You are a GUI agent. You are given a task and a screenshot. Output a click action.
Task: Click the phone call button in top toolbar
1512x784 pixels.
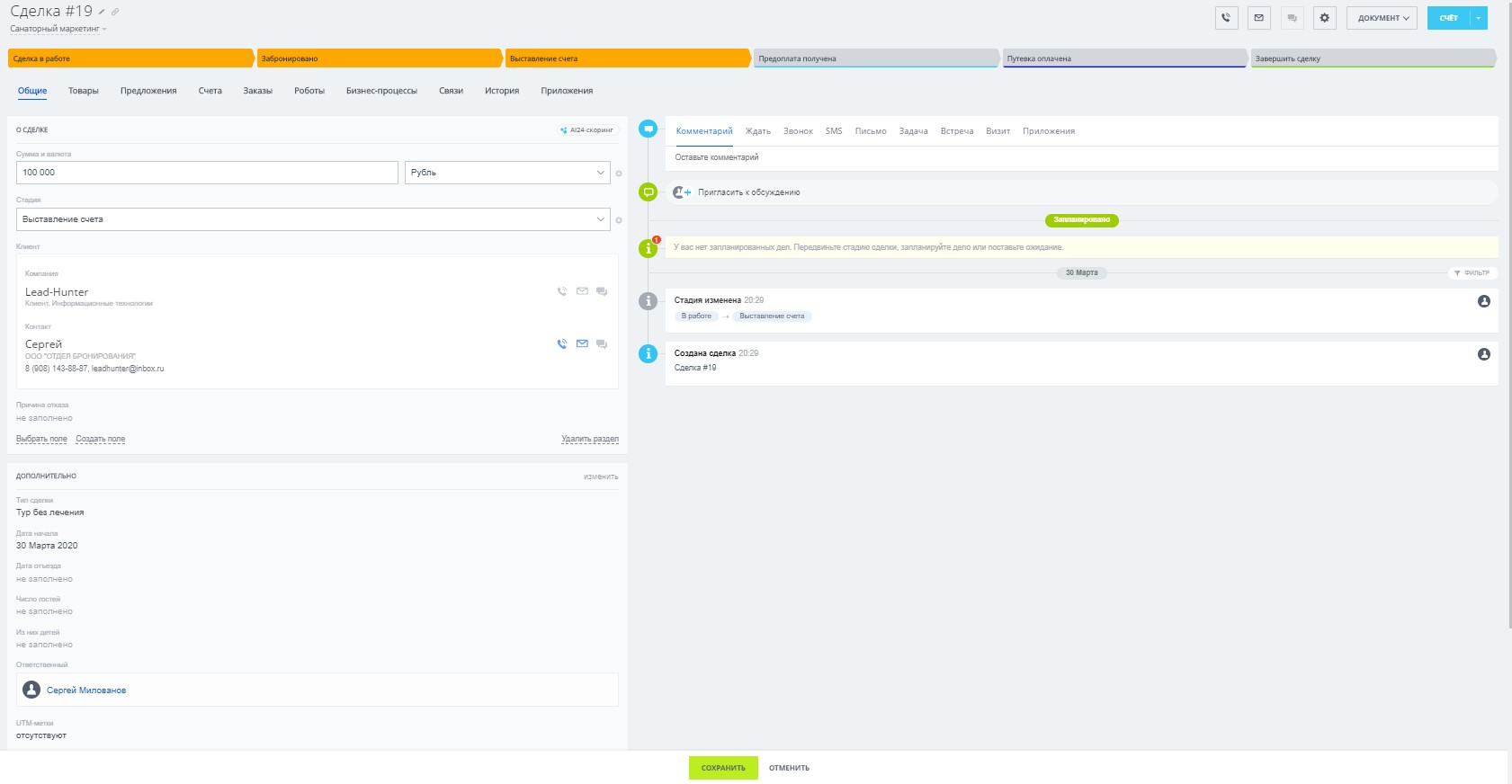click(x=1226, y=18)
